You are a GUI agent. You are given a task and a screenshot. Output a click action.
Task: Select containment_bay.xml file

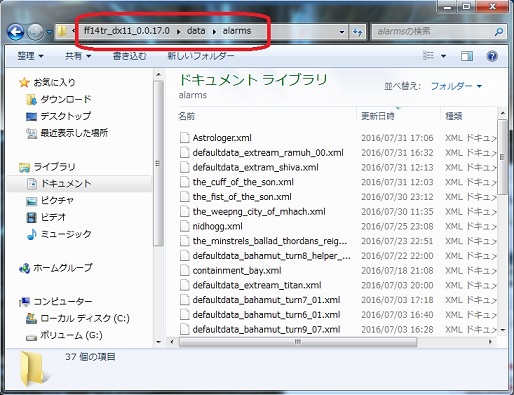(237, 270)
